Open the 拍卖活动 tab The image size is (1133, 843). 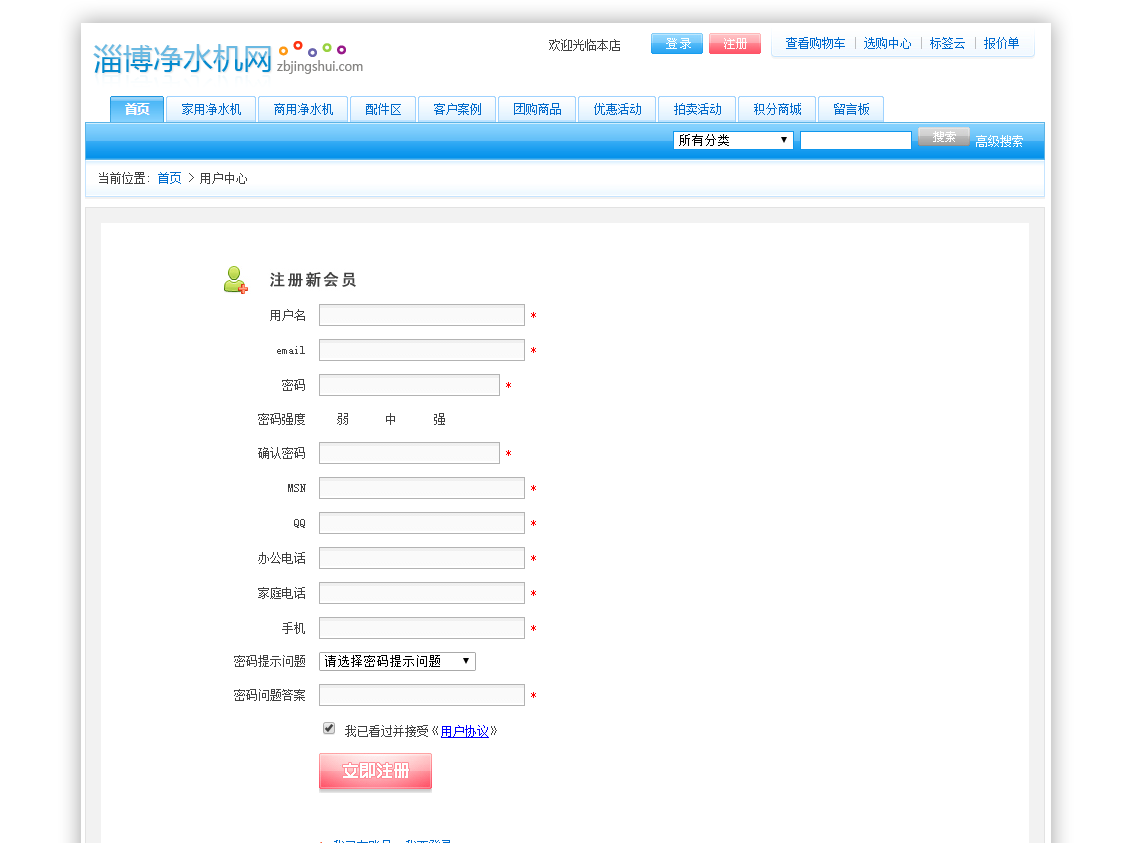pos(697,109)
